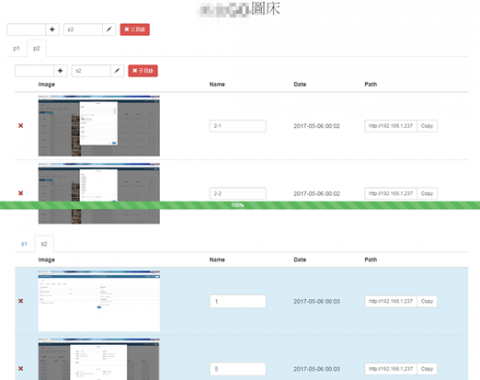480x380 pixels.
Task: Click the path field in the row named 5
Action: (391, 369)
